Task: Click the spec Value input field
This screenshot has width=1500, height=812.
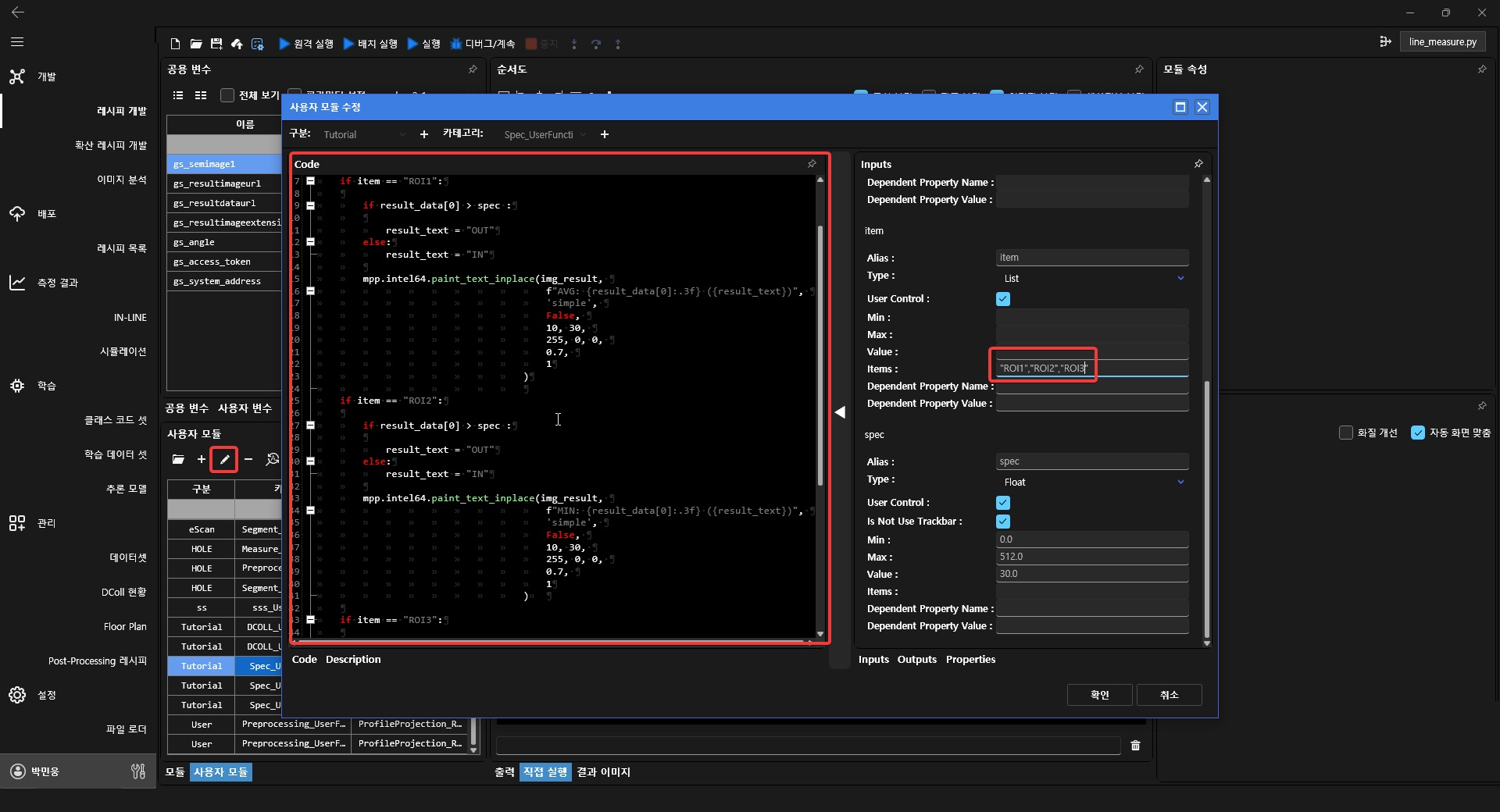Action: tap(1091, 574)
